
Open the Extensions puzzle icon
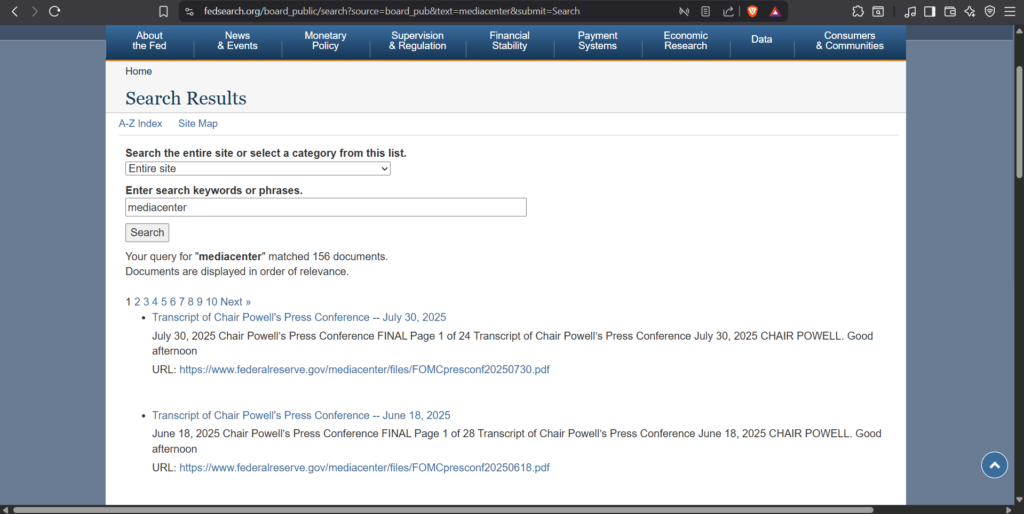(858, 11)
